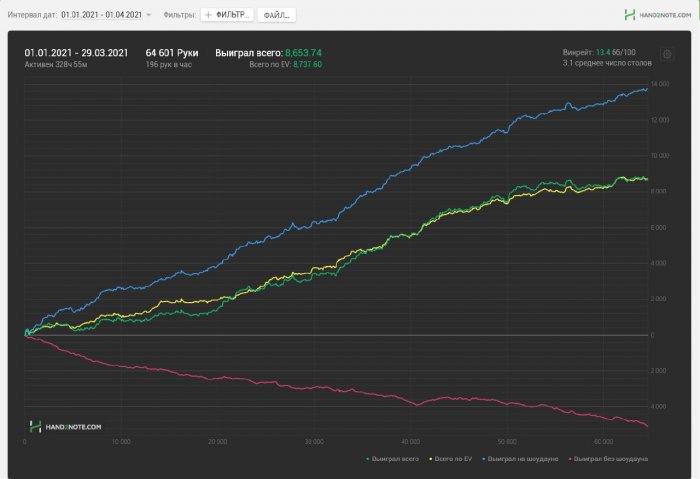Screen dimensions: 700x479
Task: Click the Активен 328ч 55м text
Action: pyautogui.click(x=56, y=64)
